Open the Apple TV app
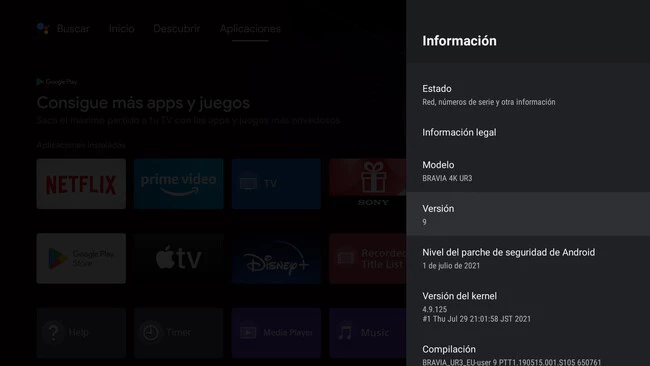650x366 pixels. [x=179, y=258]
